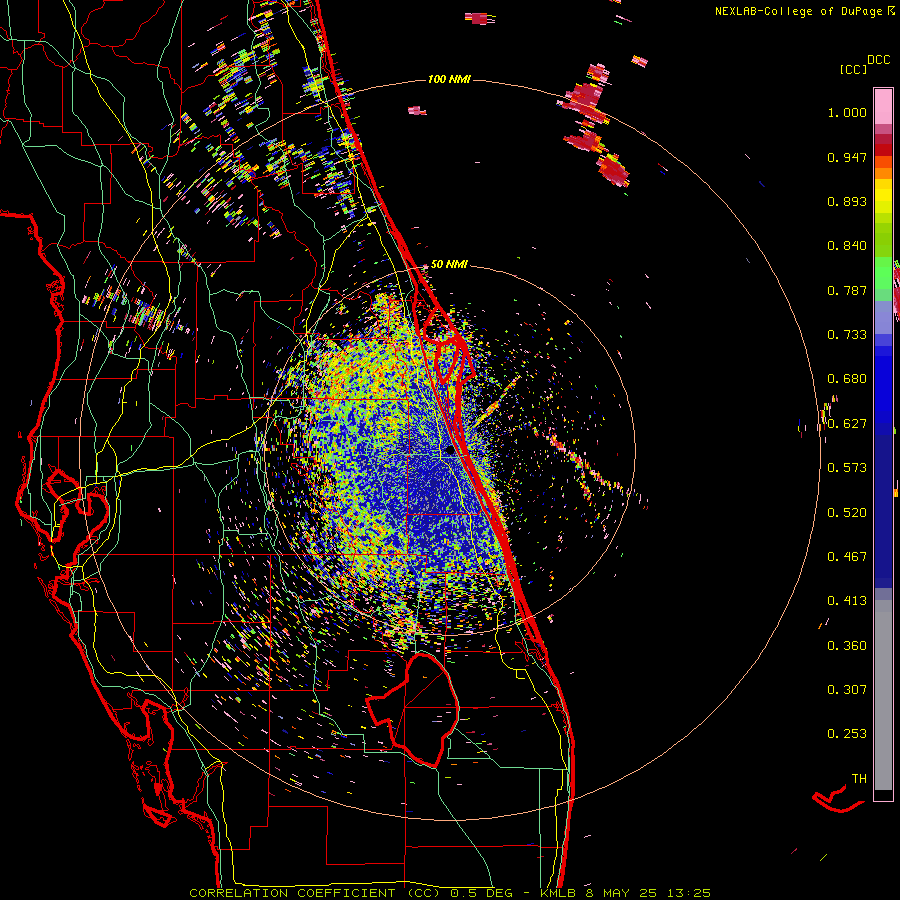Click the 0.467 legend value

tap(847, 557)
